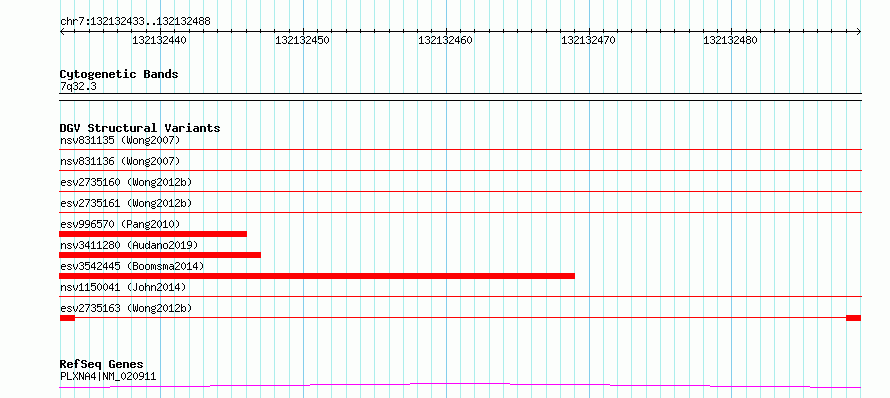Open variant esv3542445 (Boomsma2014)

pos(132,266)
